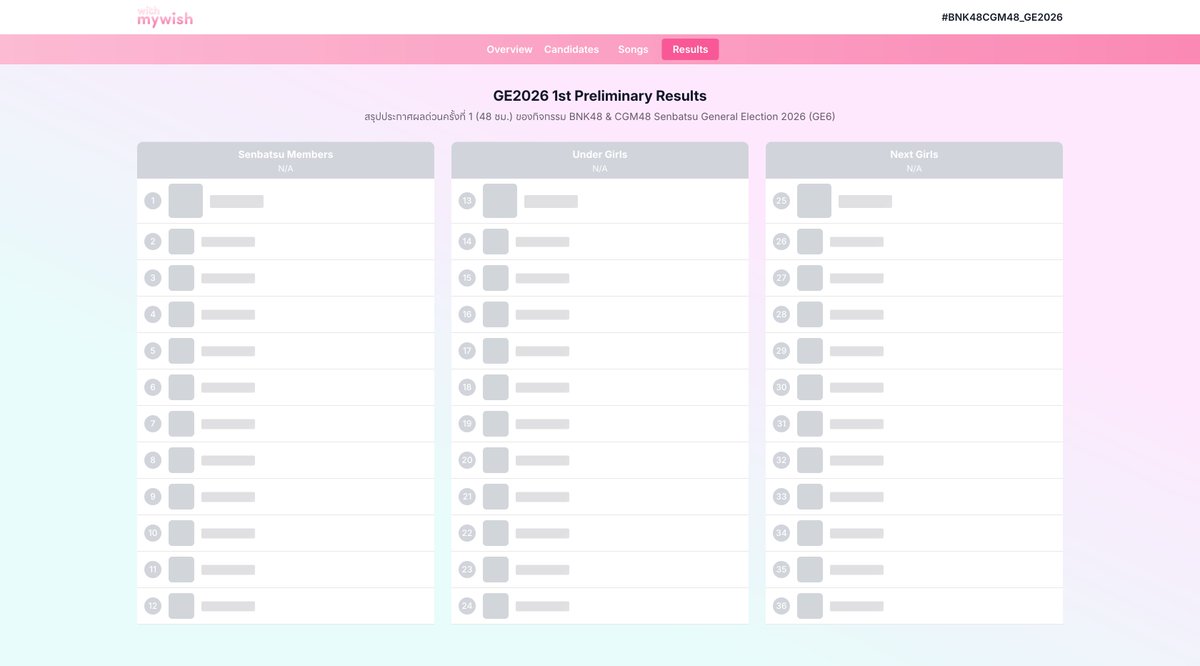Click the rank 10 number badge
The height and width of the screenshot is (666, 1200).
point(153,534)
